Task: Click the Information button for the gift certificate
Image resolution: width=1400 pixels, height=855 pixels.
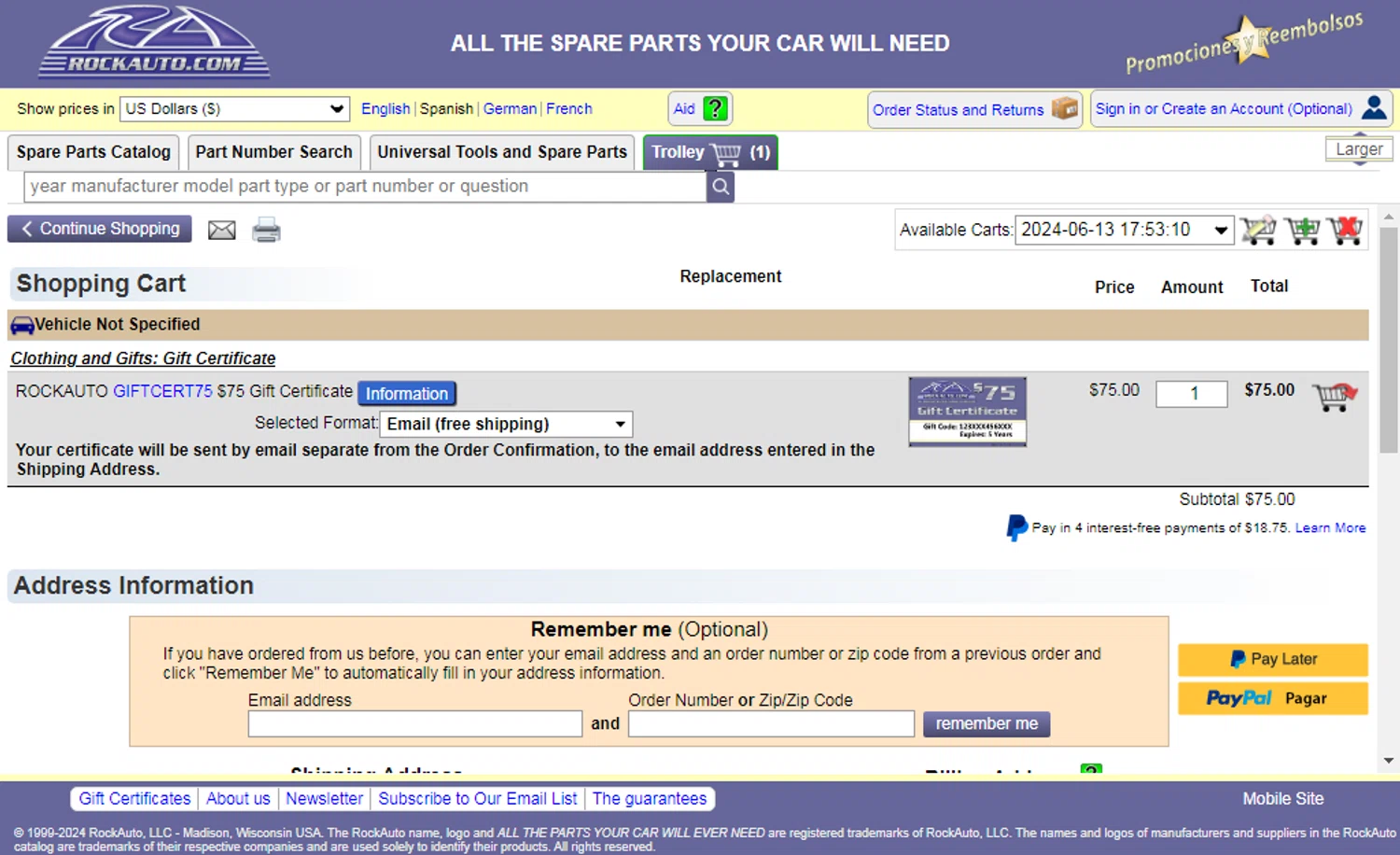Action: tap(407, 394)
